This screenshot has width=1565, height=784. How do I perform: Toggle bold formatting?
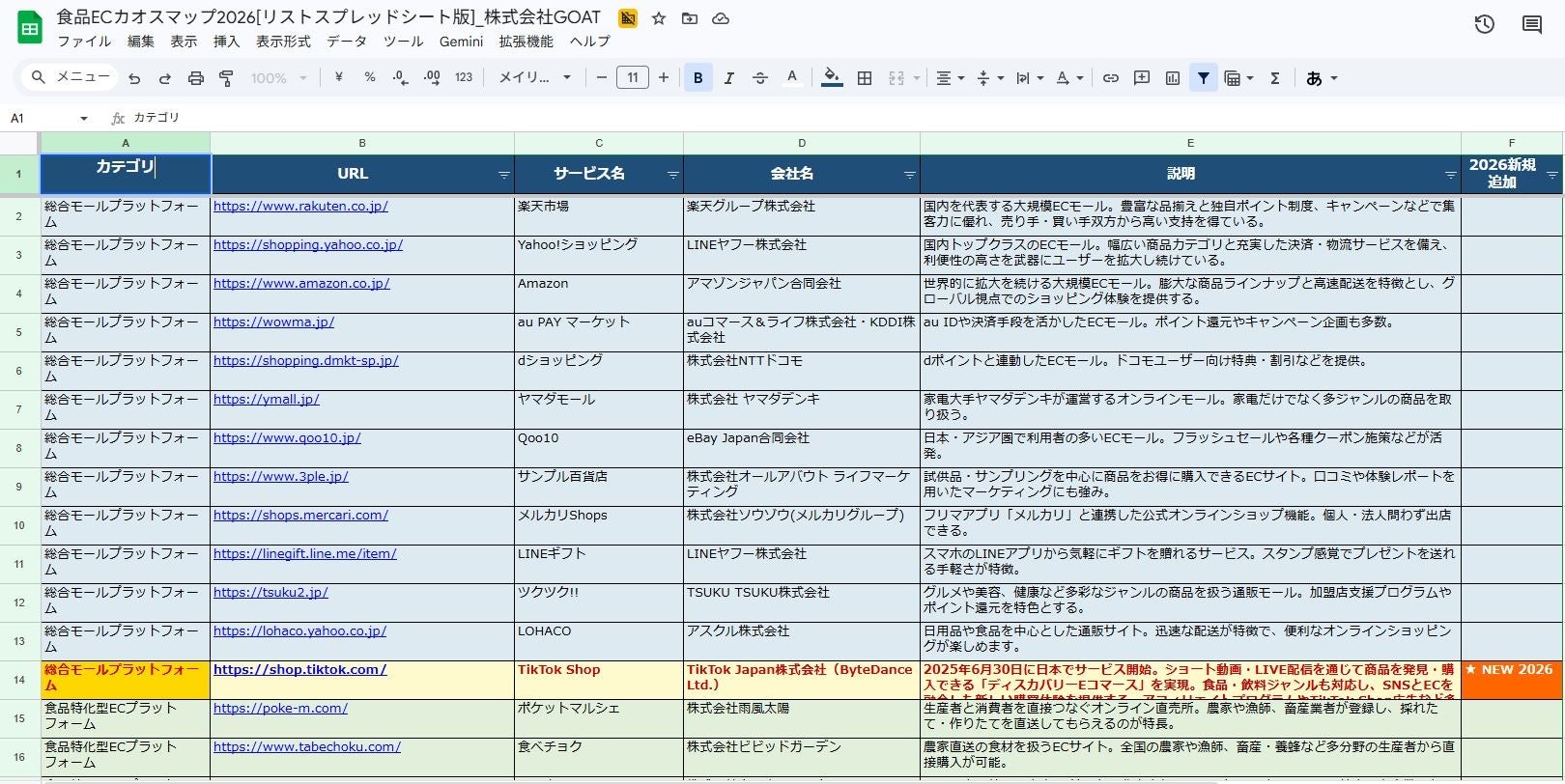698,78
